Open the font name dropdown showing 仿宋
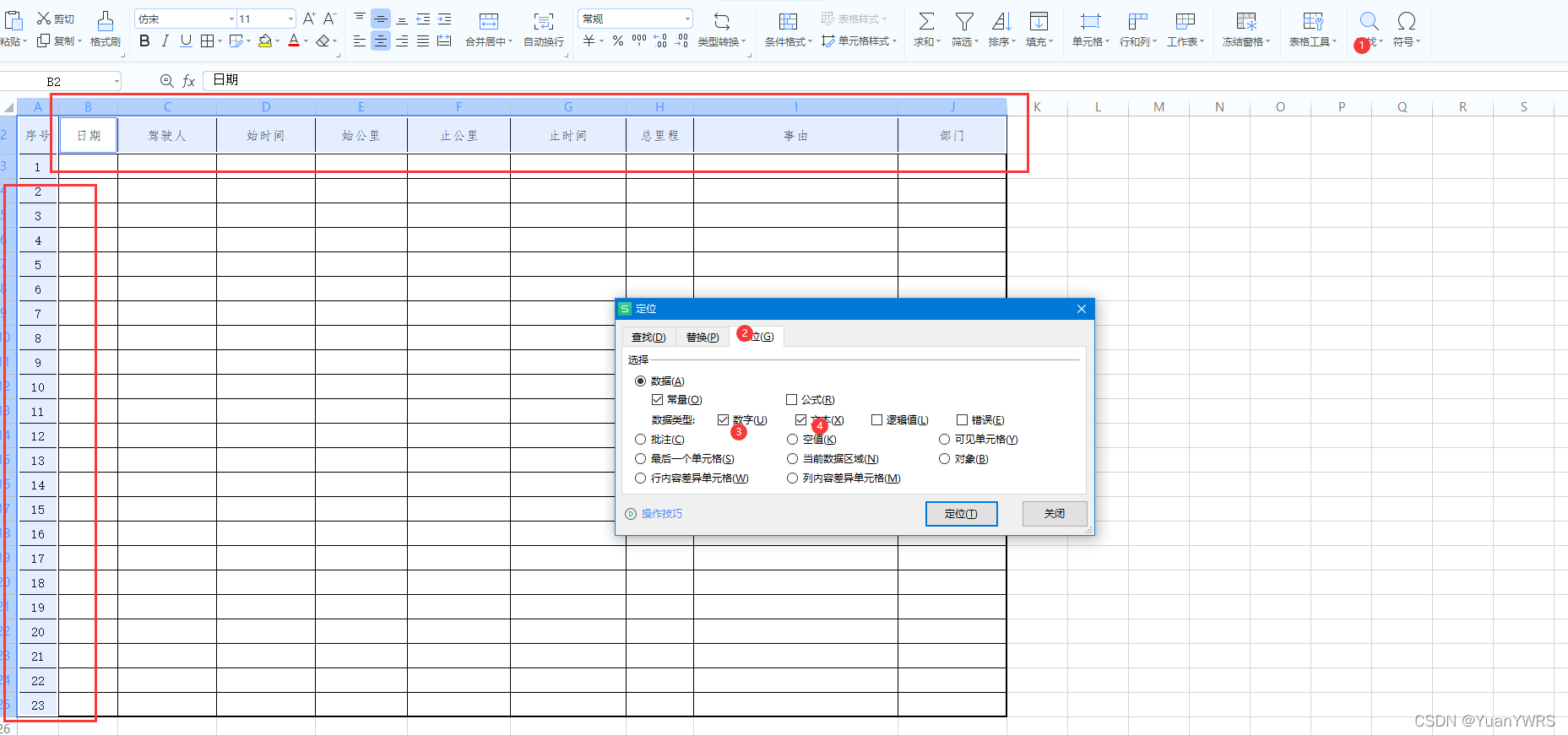Image resolution: width=1568 pixels, height=735 pixels. click(x=231, y=19)
